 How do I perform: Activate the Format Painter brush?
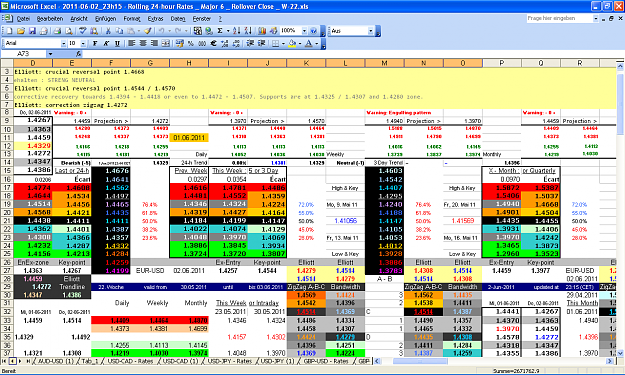(x=147, y=31)
